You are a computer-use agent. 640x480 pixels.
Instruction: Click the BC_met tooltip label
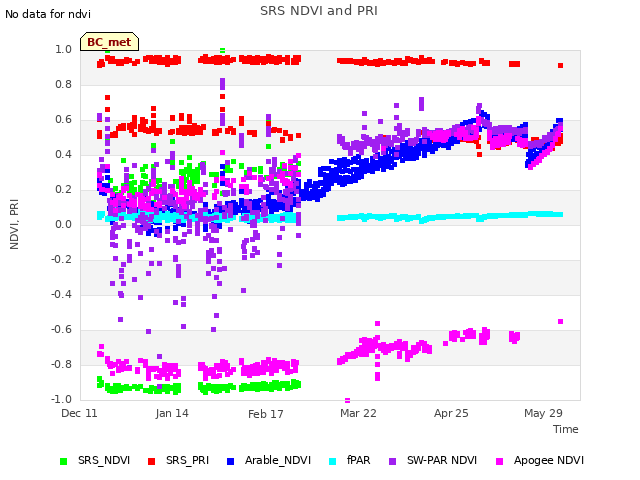(x=109, y=42)
